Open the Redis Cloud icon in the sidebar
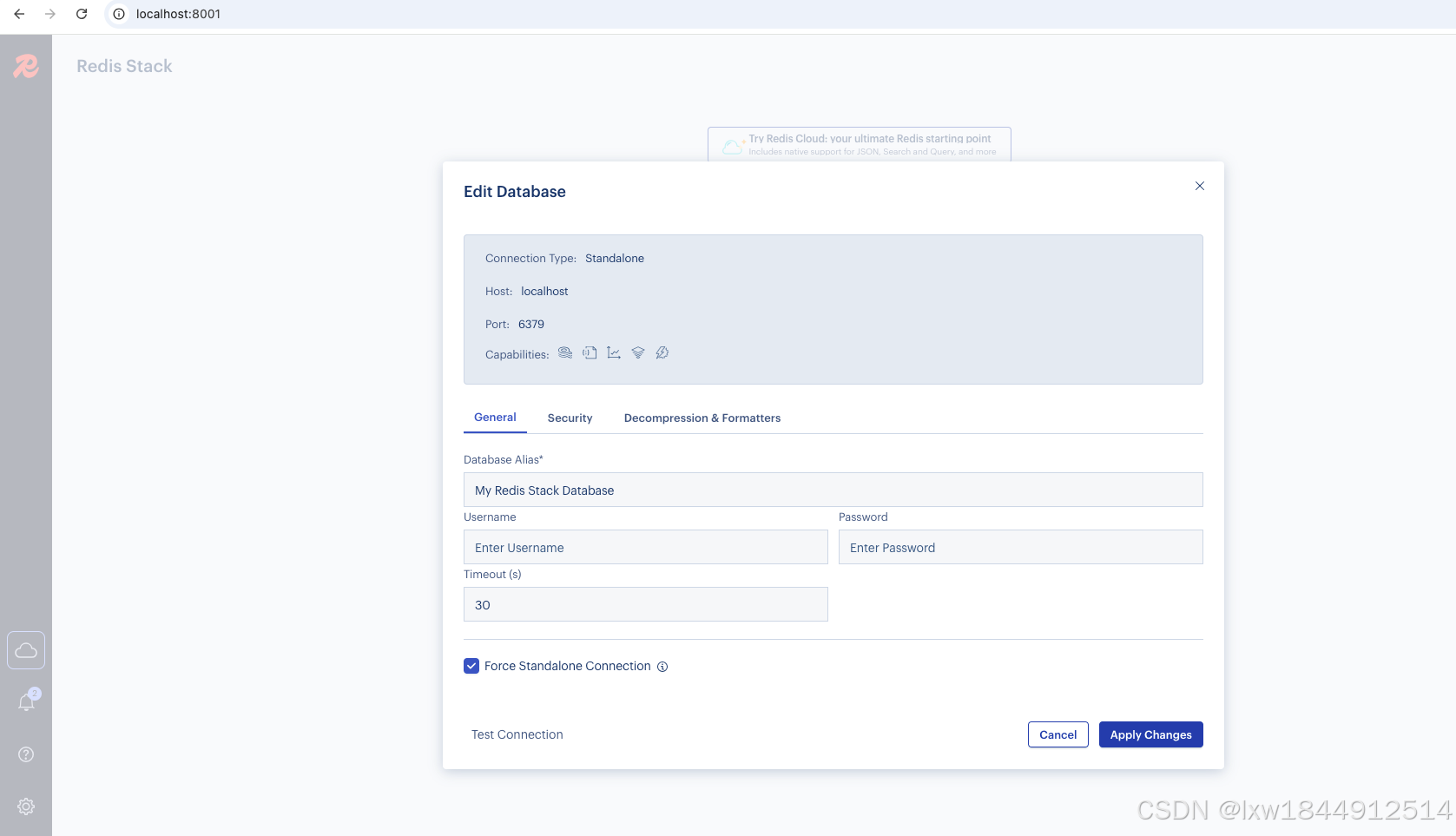Viewport: 1456px width, 836px height. 26,650
